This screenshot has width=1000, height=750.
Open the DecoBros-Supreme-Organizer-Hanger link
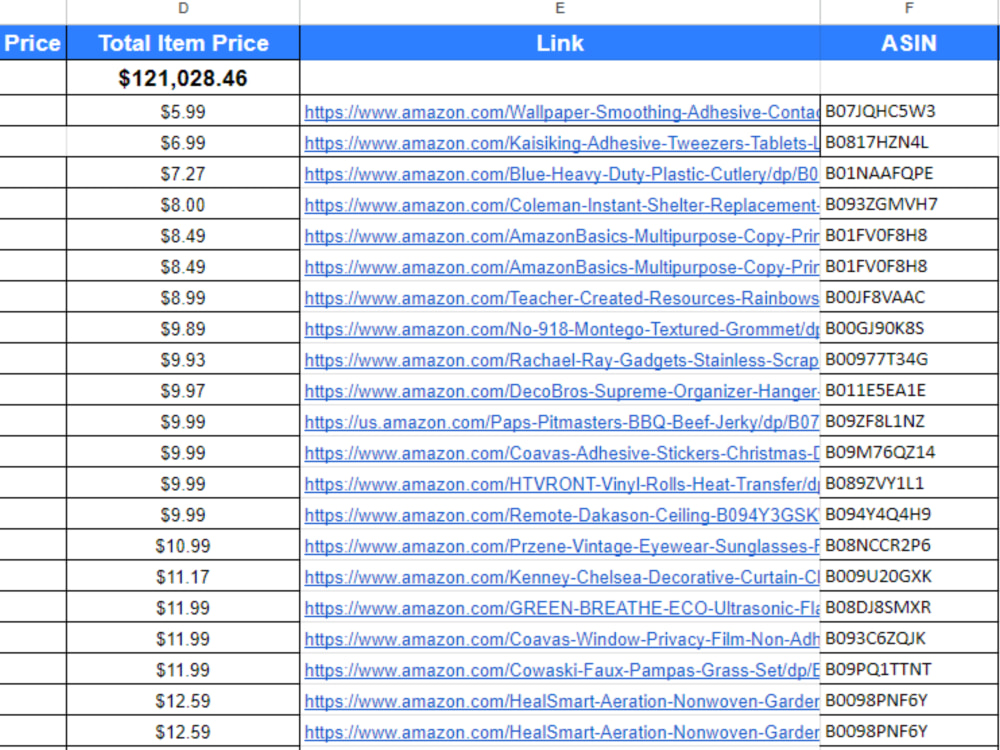pyautogui.click(x=562, y=391)
